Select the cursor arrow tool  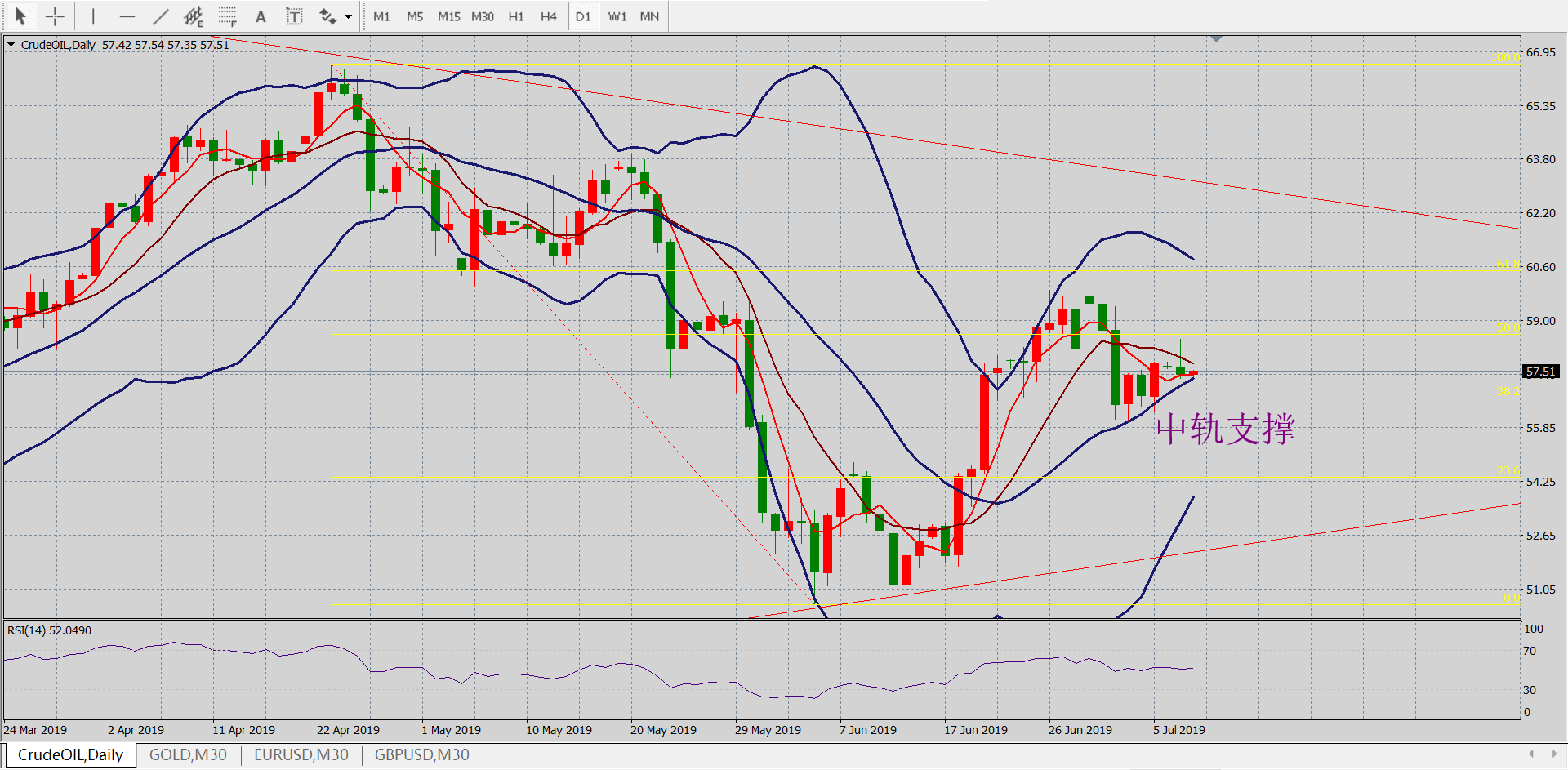(x=20, y=16)
